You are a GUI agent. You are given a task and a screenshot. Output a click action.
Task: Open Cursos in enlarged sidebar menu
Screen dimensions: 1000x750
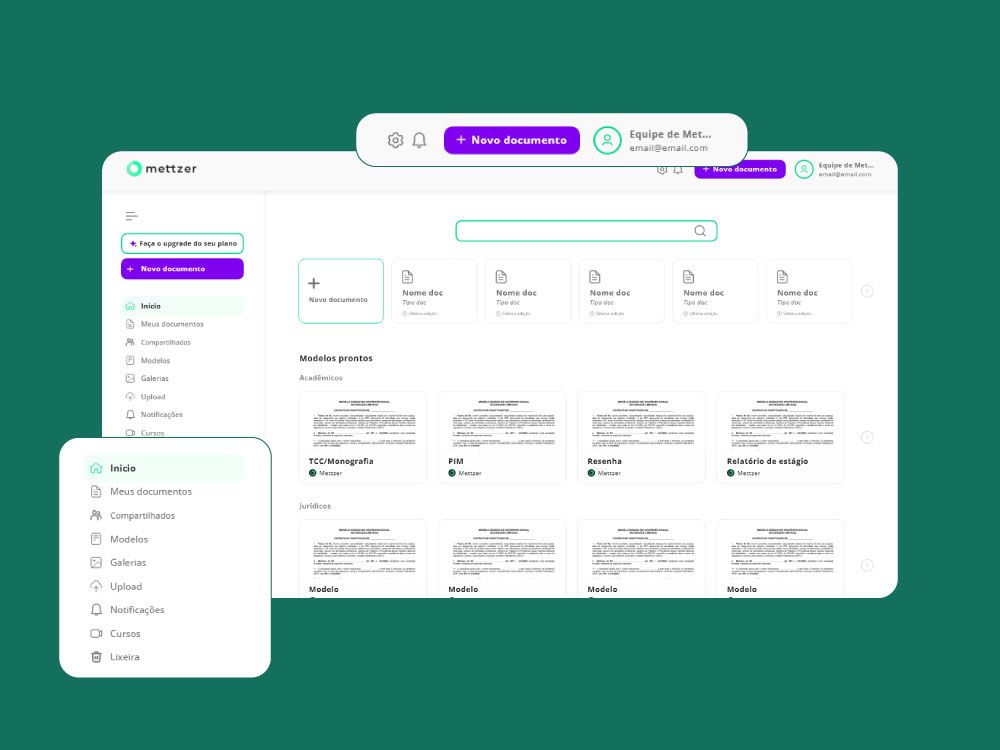point(124,633)
